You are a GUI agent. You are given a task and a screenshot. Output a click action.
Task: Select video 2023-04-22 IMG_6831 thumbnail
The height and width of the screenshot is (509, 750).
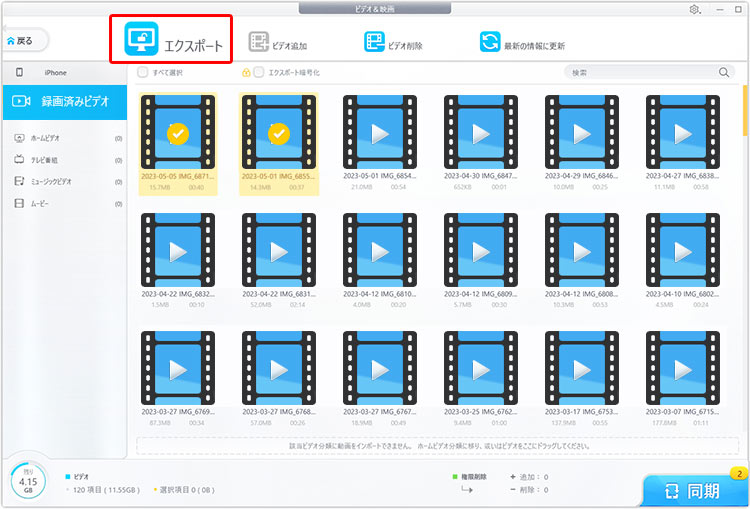tap(279, 250)
